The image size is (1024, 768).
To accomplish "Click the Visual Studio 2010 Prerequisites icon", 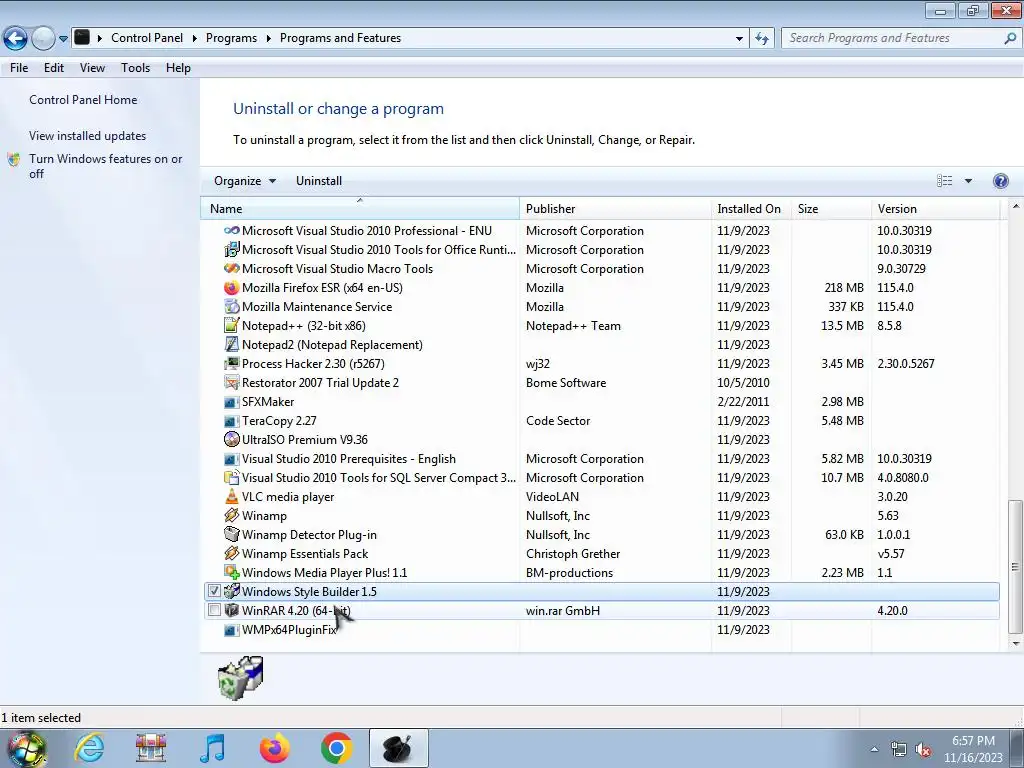I will (x=231, y=458).
